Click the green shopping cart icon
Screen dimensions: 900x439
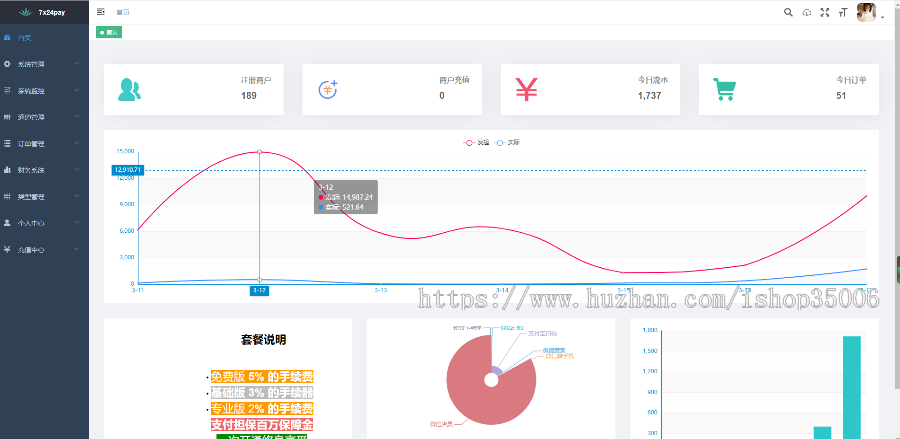click(724, 90)
